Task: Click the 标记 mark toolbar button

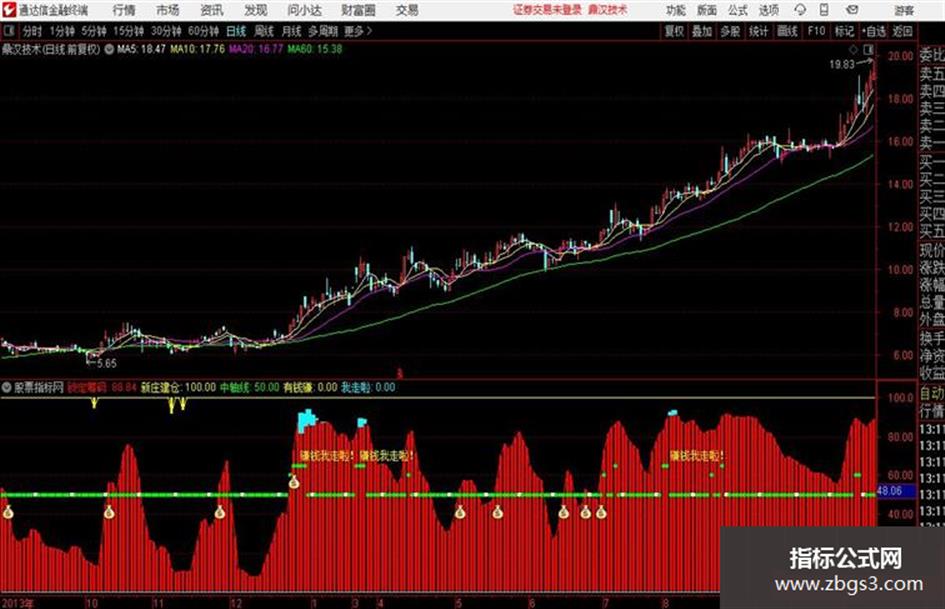Action: (844, 31)
